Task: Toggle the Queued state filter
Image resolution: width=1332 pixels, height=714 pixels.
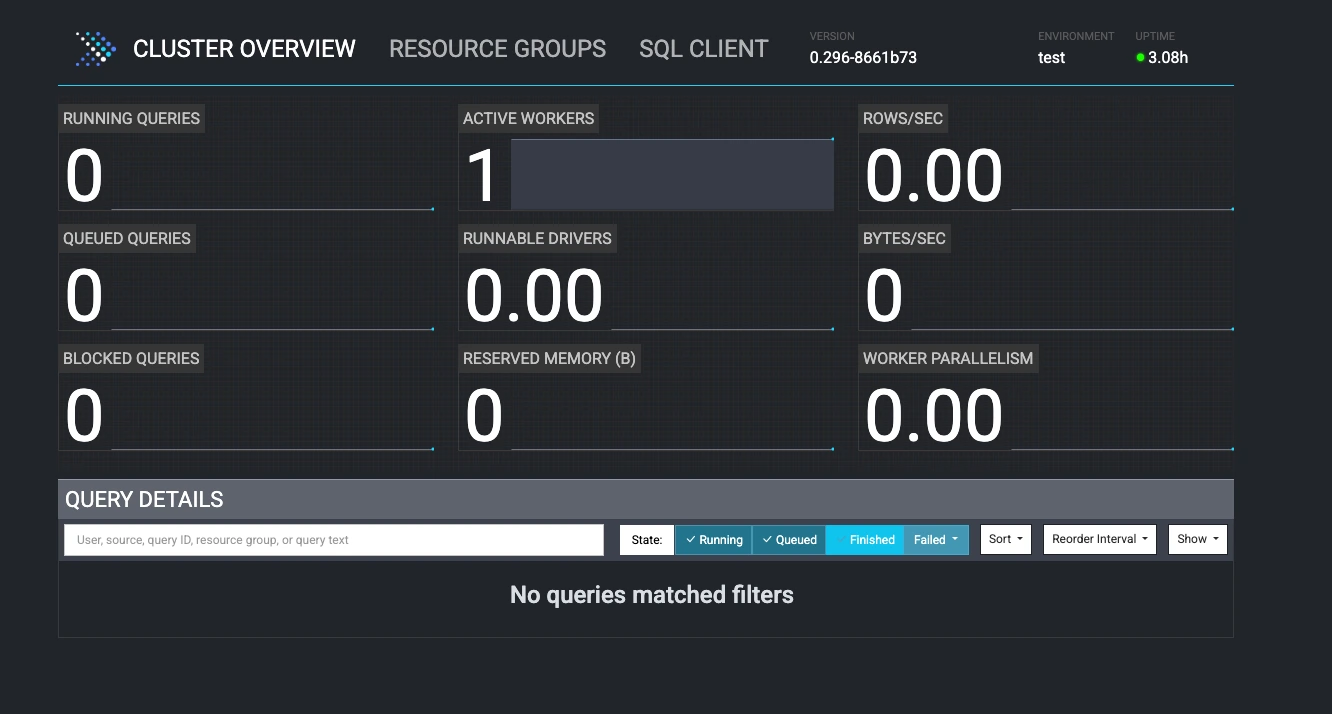Action: [788, 540]
